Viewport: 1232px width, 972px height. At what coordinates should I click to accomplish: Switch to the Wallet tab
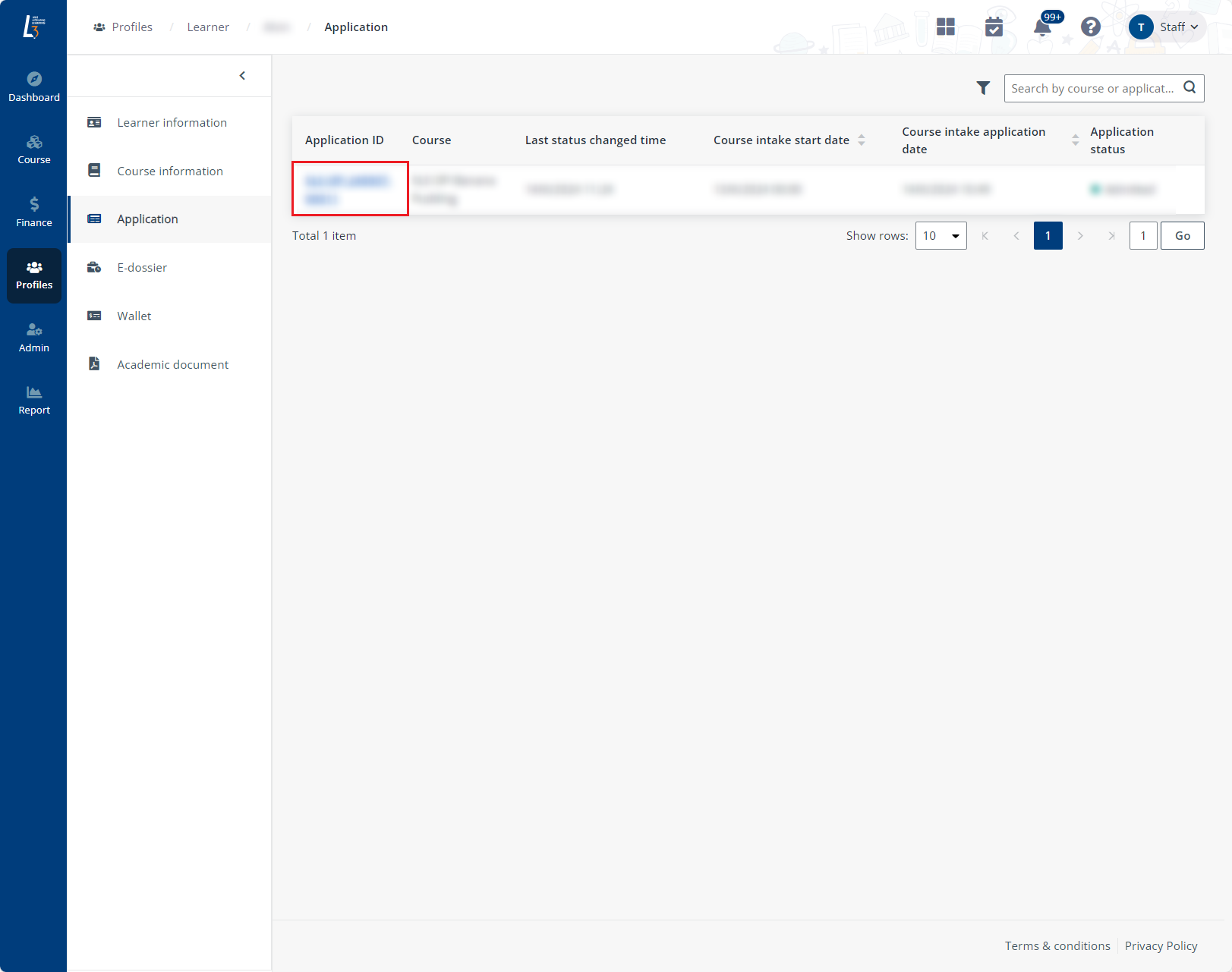tap(134, 316)
